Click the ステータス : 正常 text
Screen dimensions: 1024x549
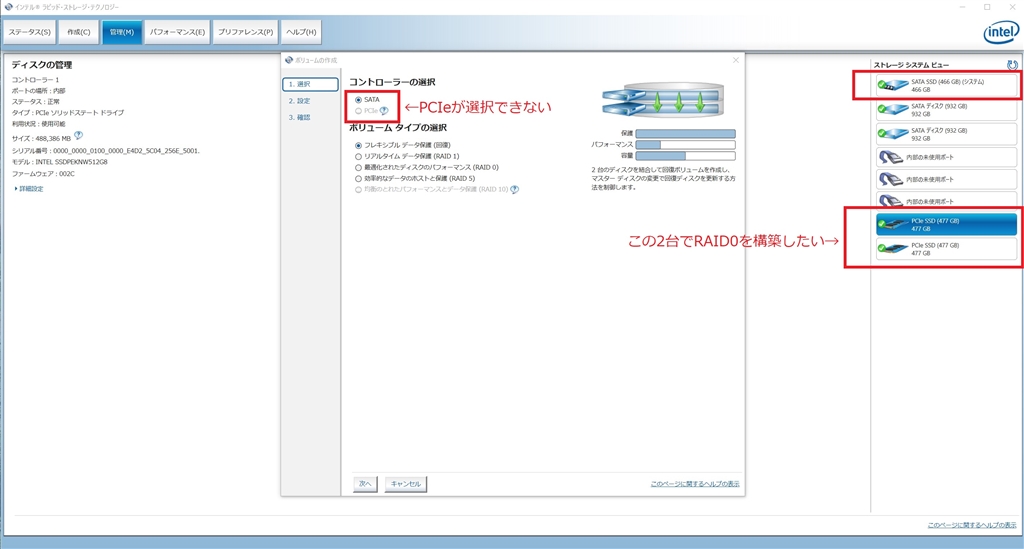tap(35, 101)
